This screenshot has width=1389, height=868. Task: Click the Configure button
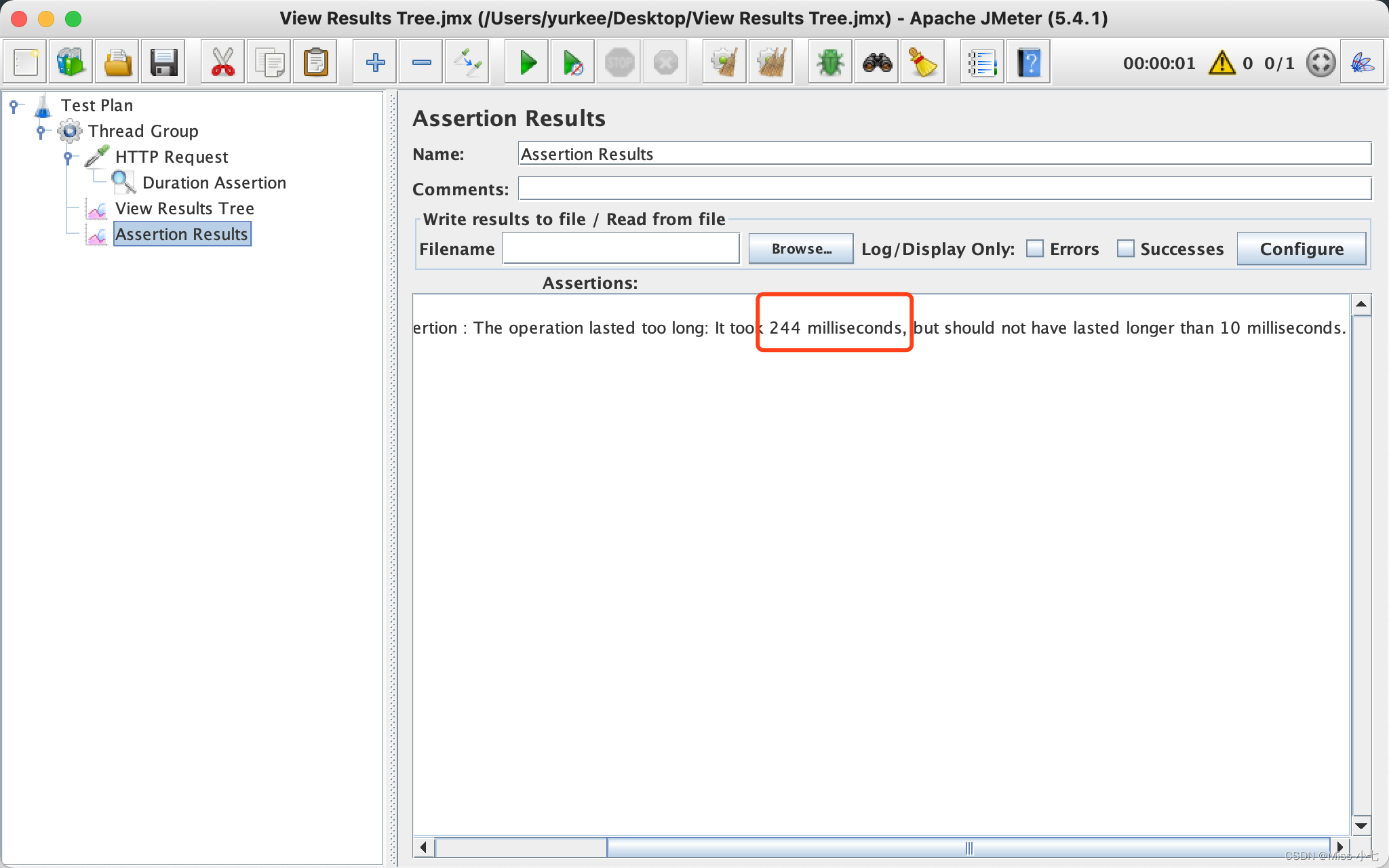click(1302, 249)
